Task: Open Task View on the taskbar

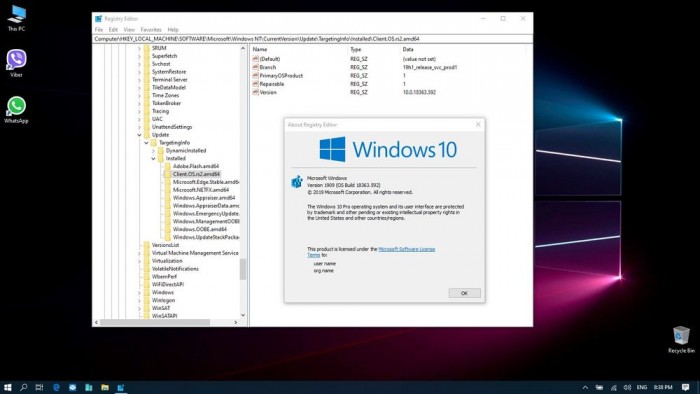Action: coord(39,387)
